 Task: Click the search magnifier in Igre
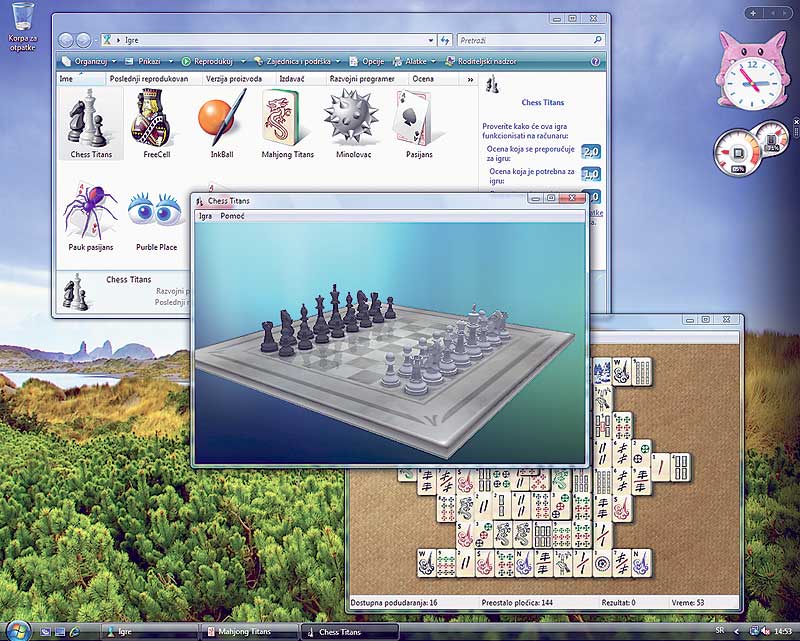598,39
